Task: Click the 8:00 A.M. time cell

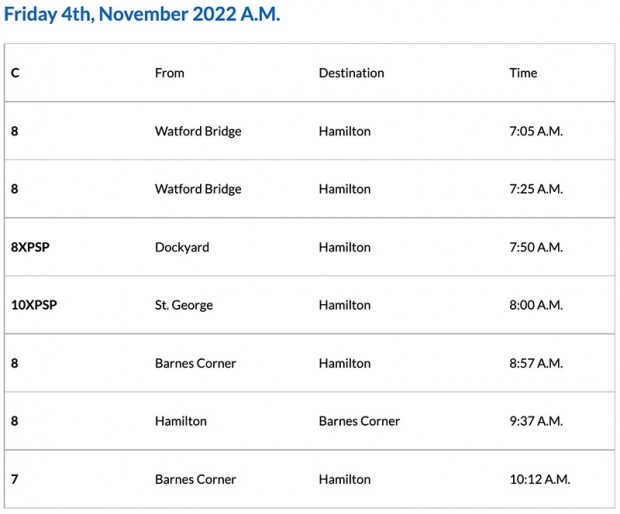Action: tap(536, 305)
